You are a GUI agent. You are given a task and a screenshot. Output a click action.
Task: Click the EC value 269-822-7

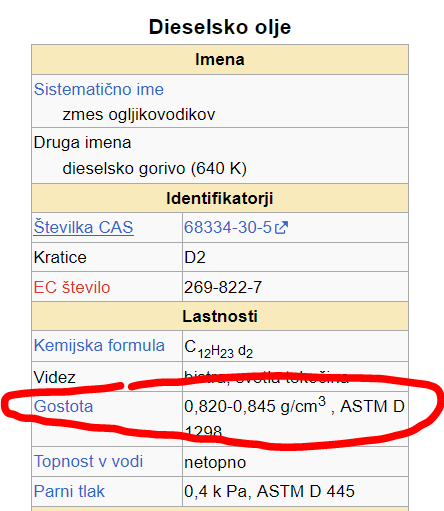pos(223,287)
